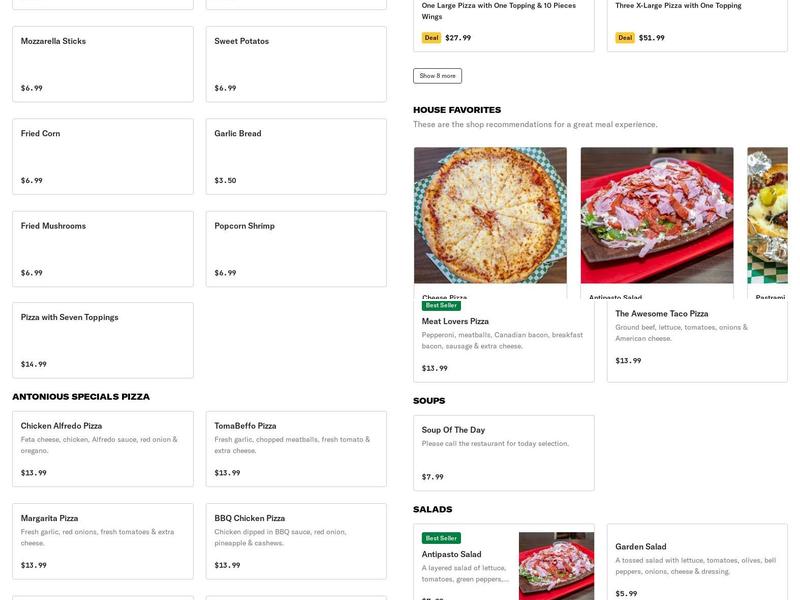Open Soup Of The Day item

(503, 452)
